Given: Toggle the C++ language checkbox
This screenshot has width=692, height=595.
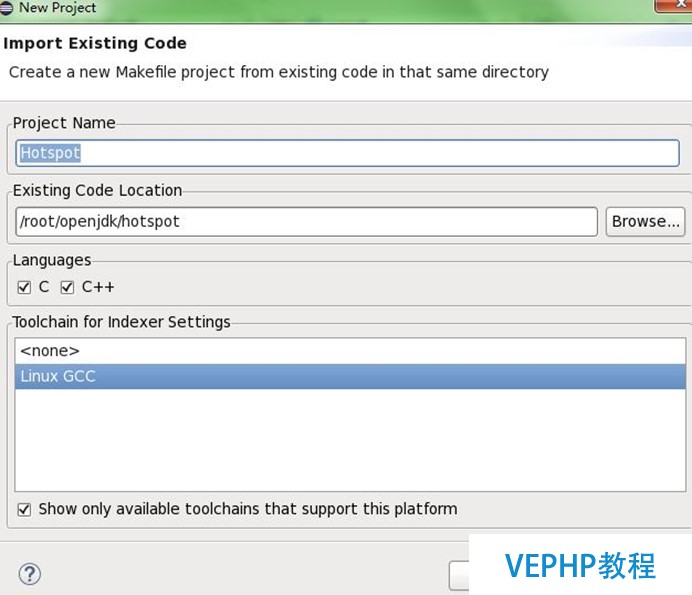Looking at the screenshot, I should pyautogui.click(x=67, y=287).
